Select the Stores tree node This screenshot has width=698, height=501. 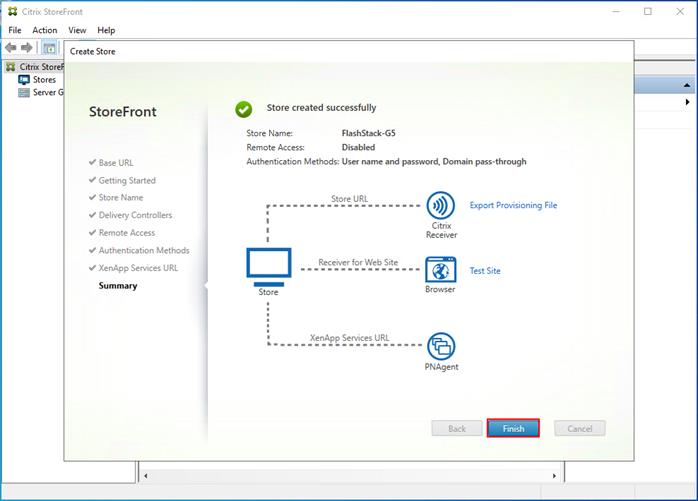pos(44,80)
